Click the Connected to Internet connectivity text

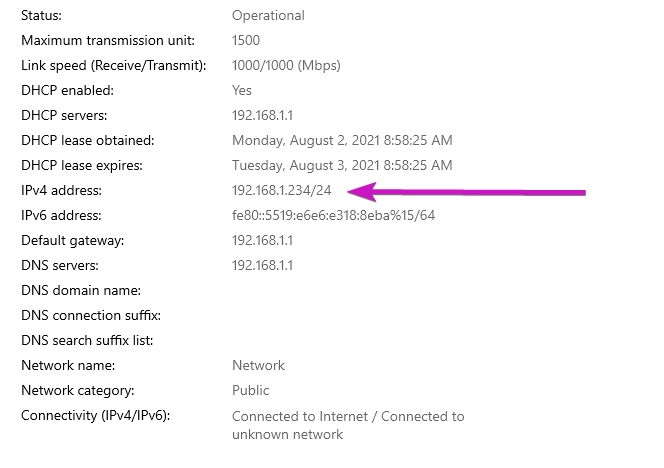(300, 417)
